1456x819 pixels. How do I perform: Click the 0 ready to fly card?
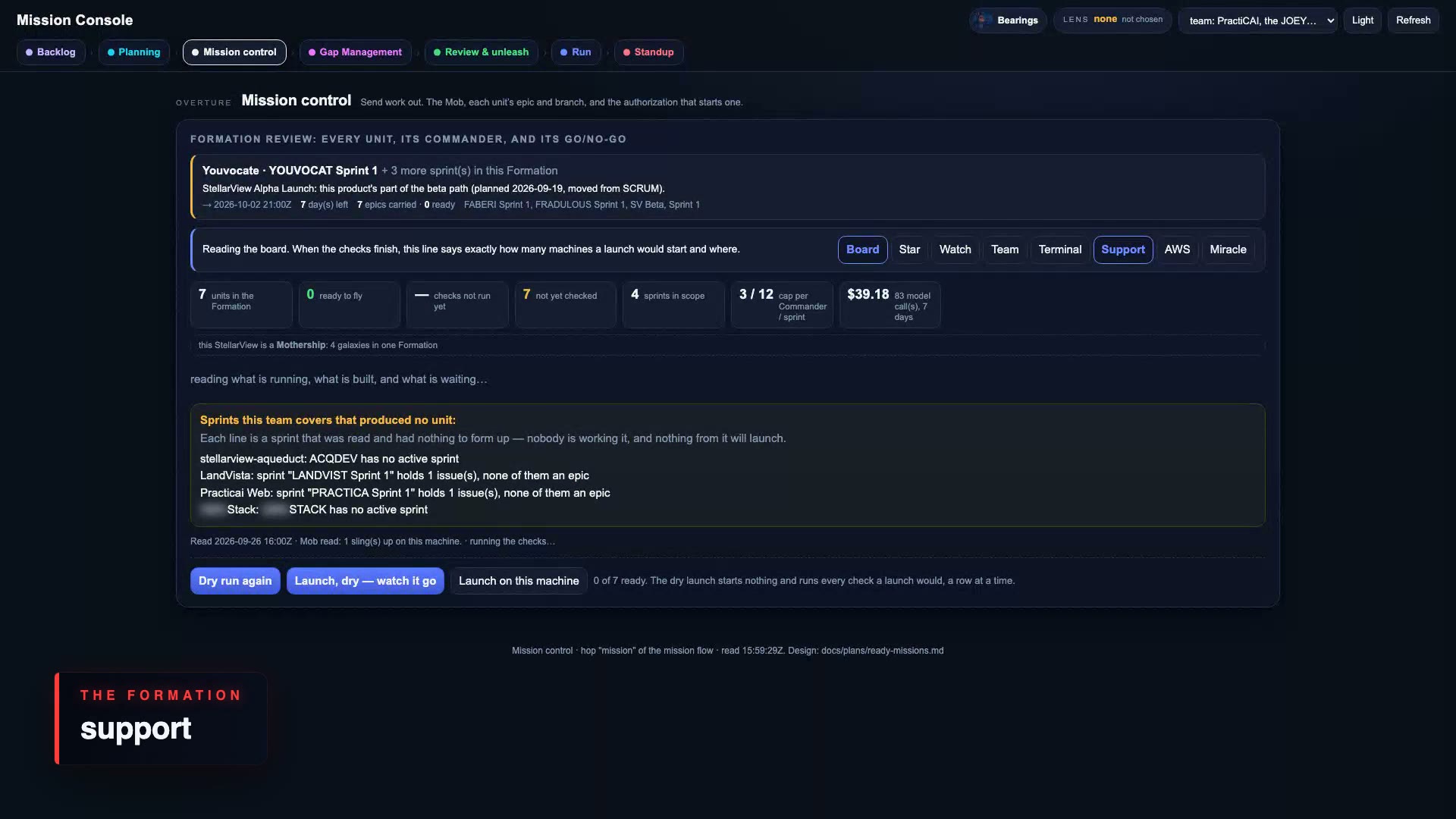point(349,305)
